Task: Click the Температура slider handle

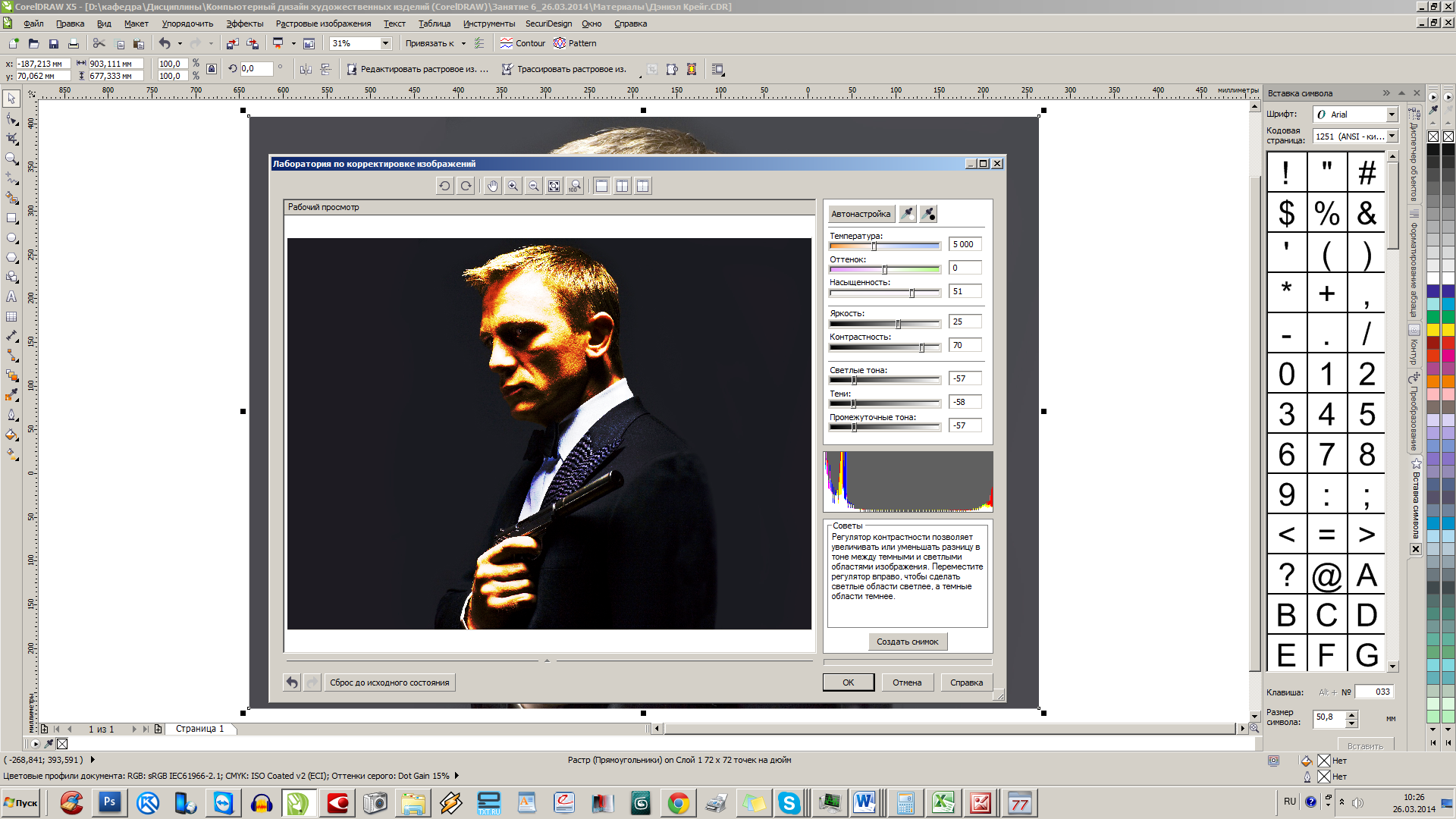Action: [x=874, y=246]
